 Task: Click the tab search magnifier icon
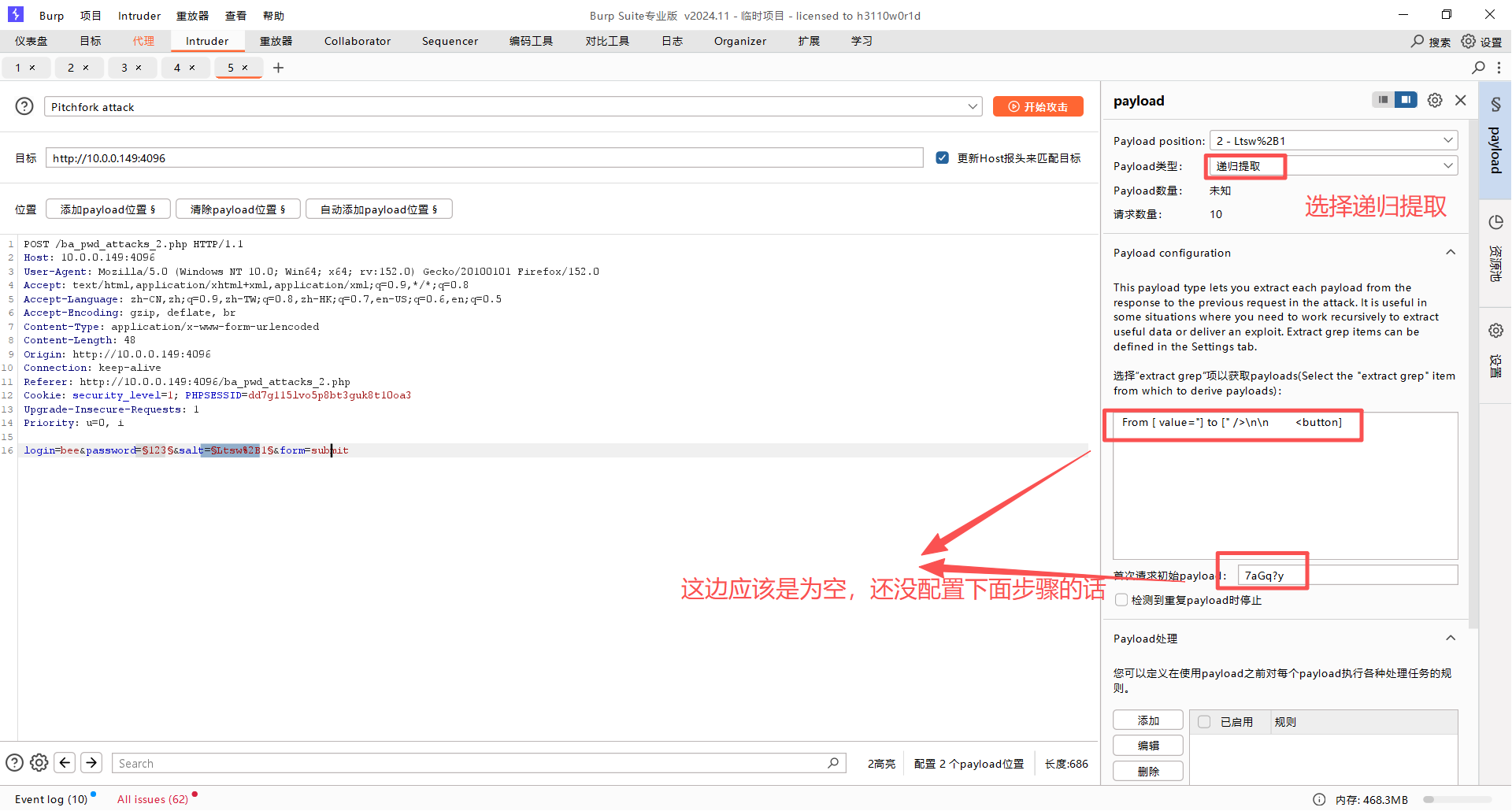(1479, 68)
